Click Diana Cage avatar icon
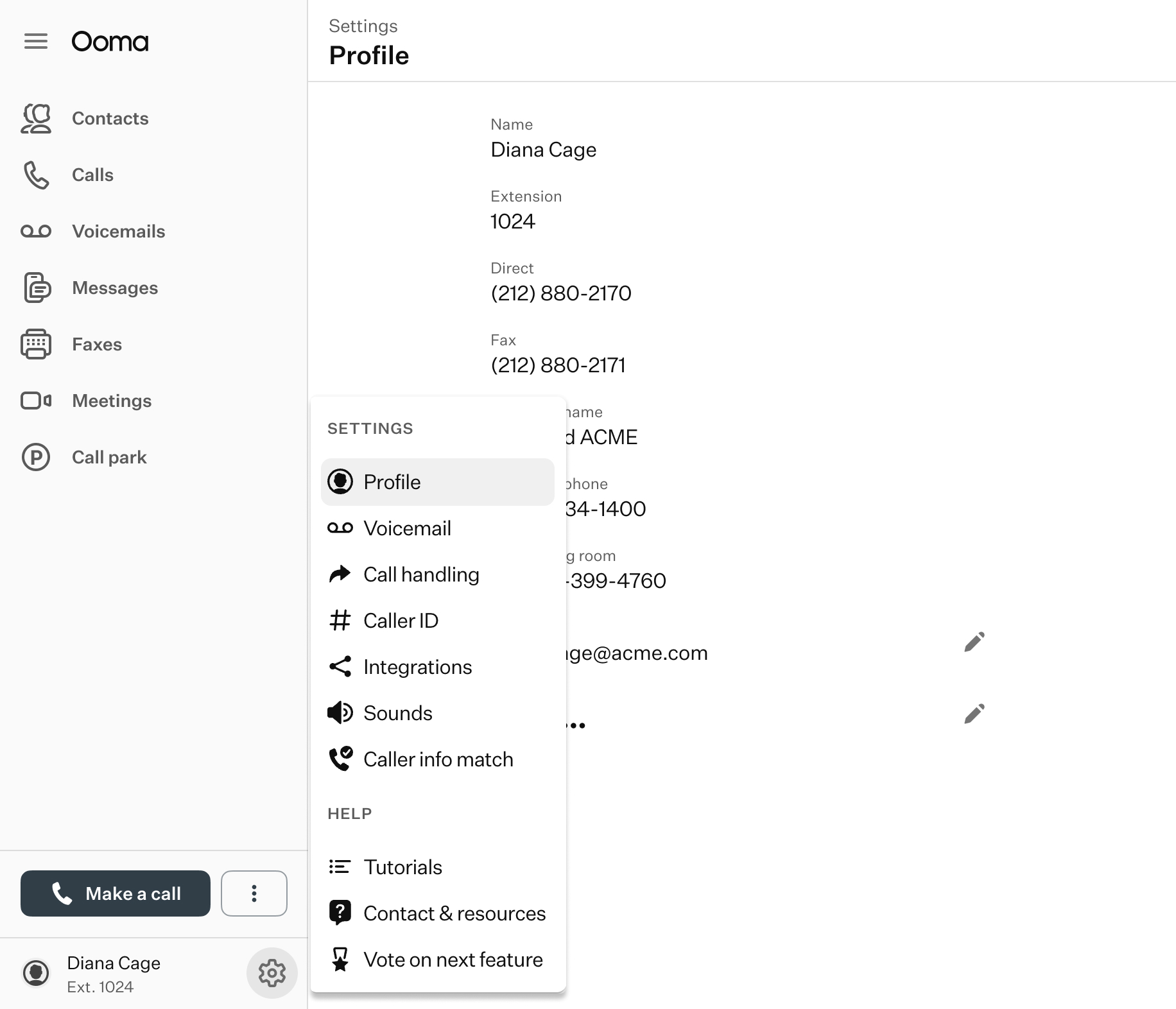 tap(36, 973)
